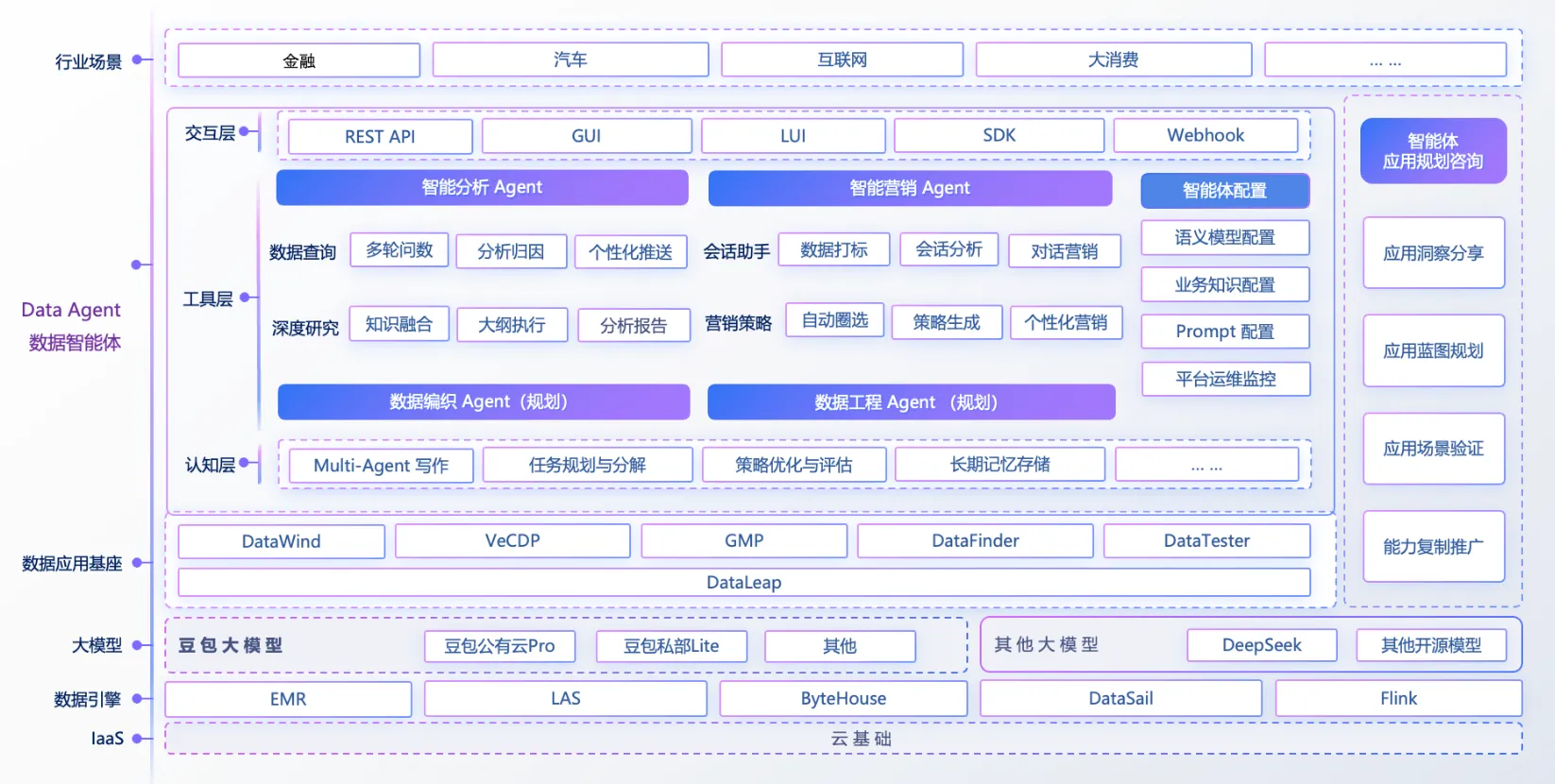
Task: Click the 能力复制推广 box
Action: [x=1434, y=547]
